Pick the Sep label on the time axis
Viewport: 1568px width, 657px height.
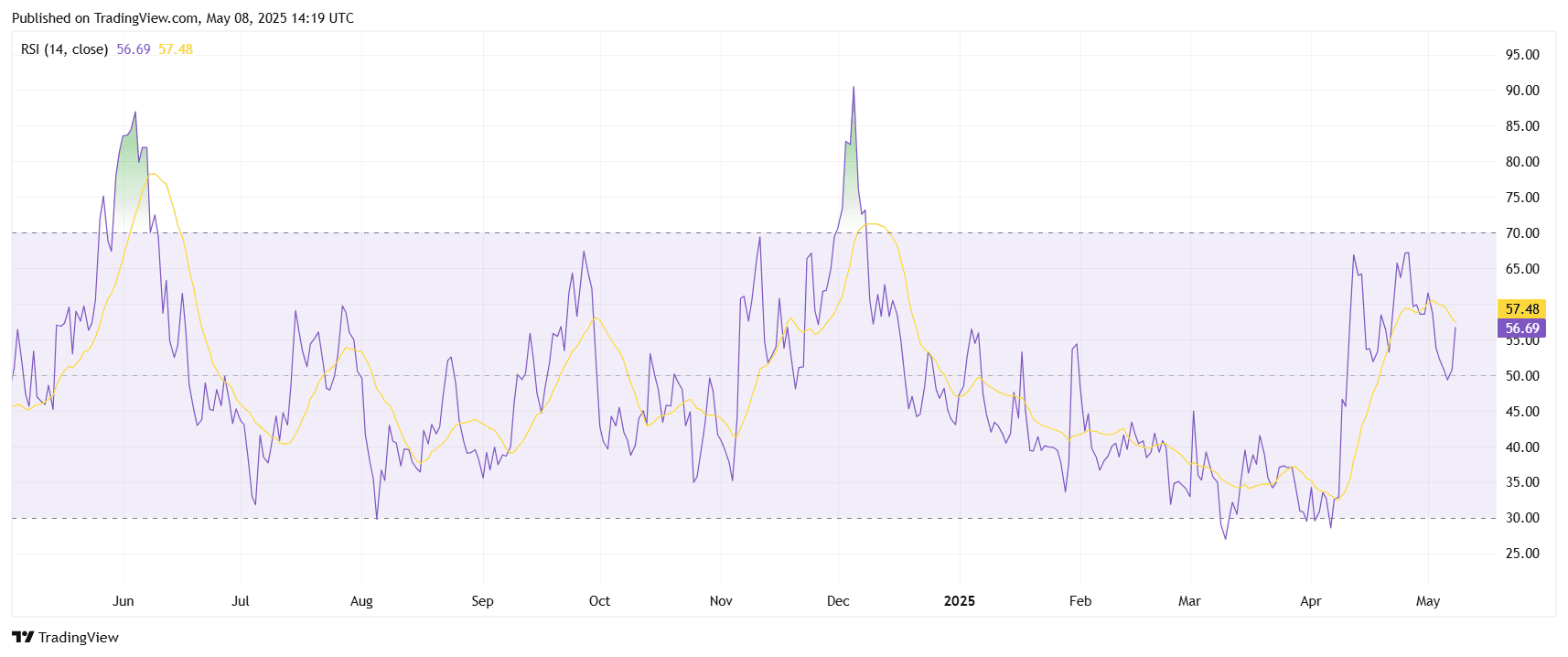click(482, 601)
